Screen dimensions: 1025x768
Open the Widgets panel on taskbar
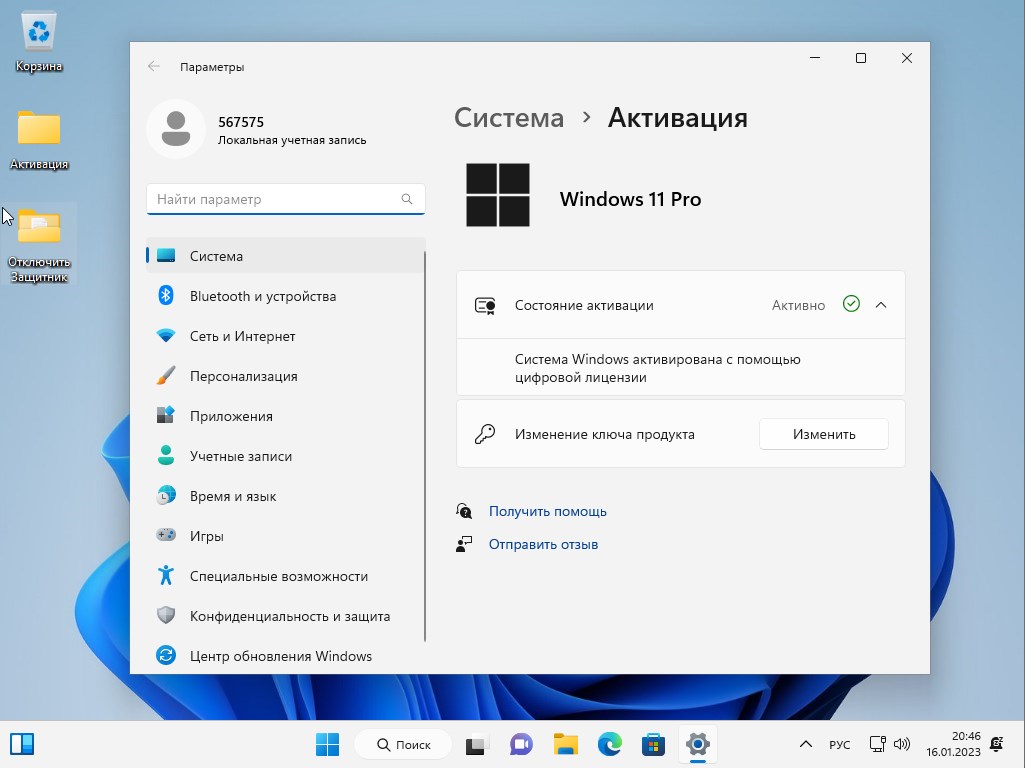22,744
